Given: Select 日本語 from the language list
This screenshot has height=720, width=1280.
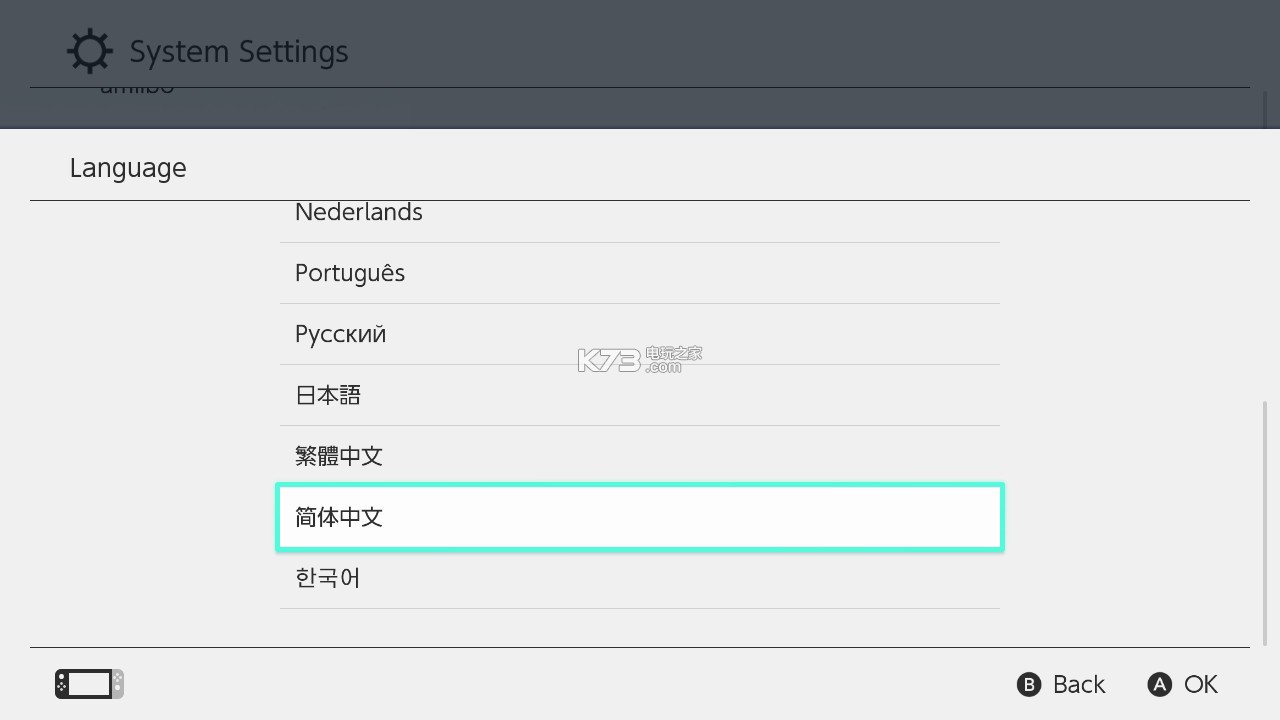Looking at the screenshot, I should point(640,395).
